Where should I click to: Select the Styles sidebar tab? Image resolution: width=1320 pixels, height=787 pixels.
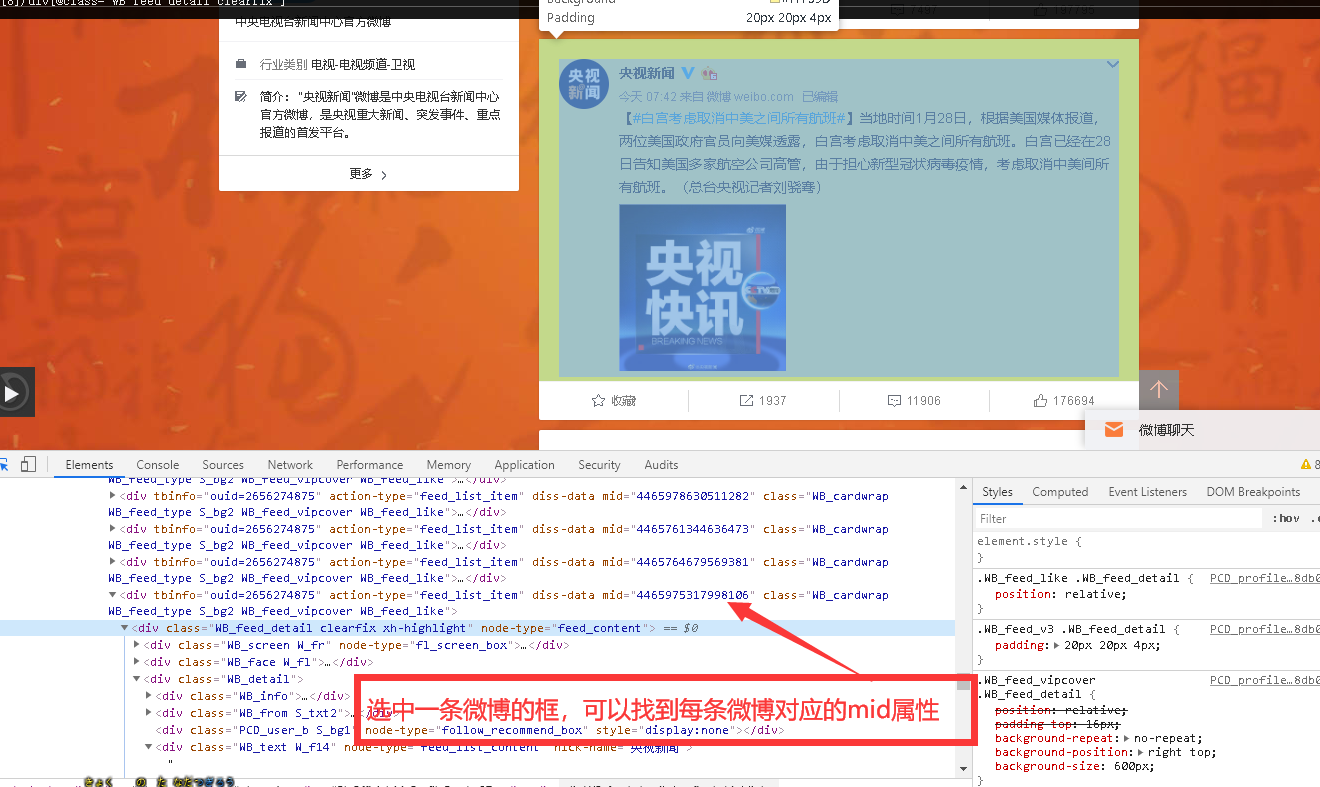(997, 491)
